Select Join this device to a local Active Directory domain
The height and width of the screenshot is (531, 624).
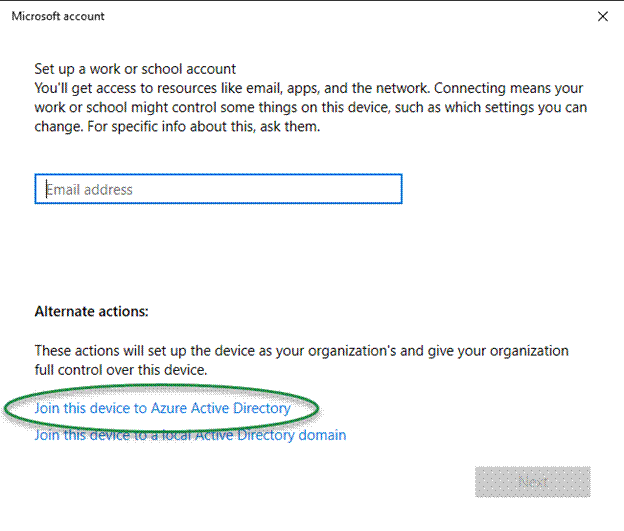point(190,435)
